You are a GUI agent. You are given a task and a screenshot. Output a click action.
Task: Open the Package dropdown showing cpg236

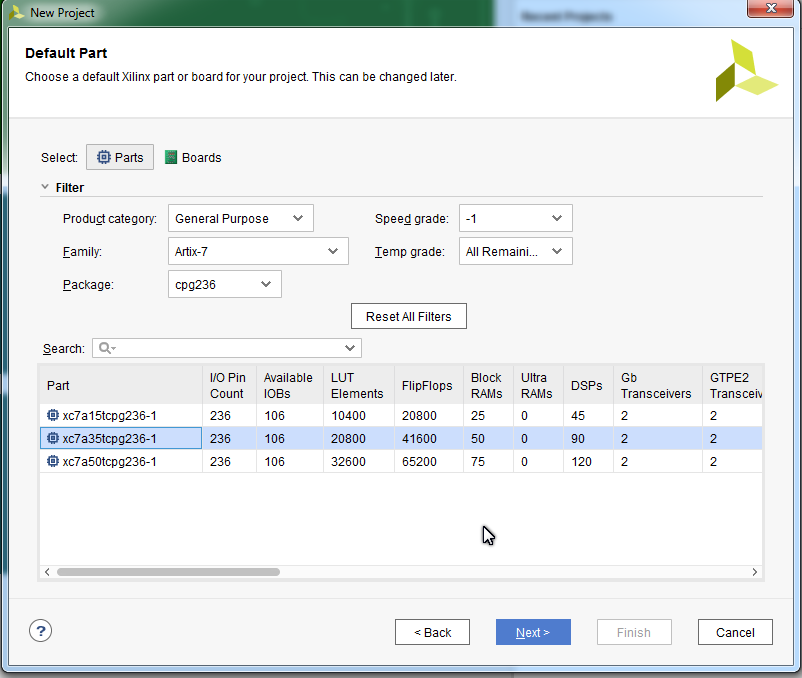pos(225,284)
